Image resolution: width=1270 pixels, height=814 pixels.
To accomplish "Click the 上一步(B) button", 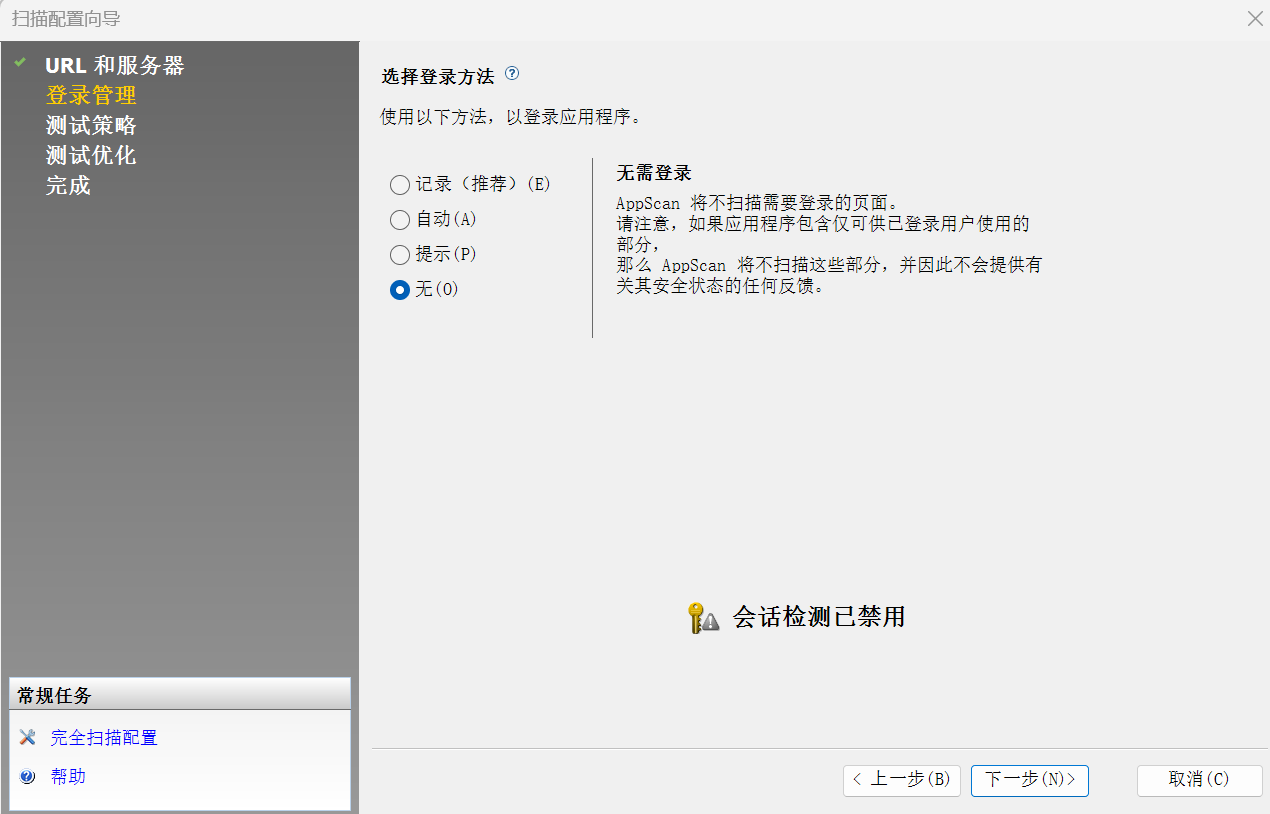I will pos(902,780).
